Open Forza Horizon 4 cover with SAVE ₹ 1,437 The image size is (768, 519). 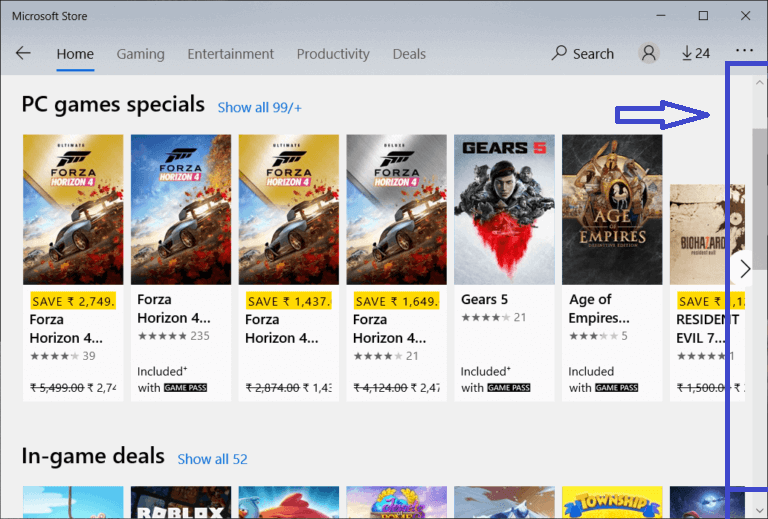click(288, 210)
